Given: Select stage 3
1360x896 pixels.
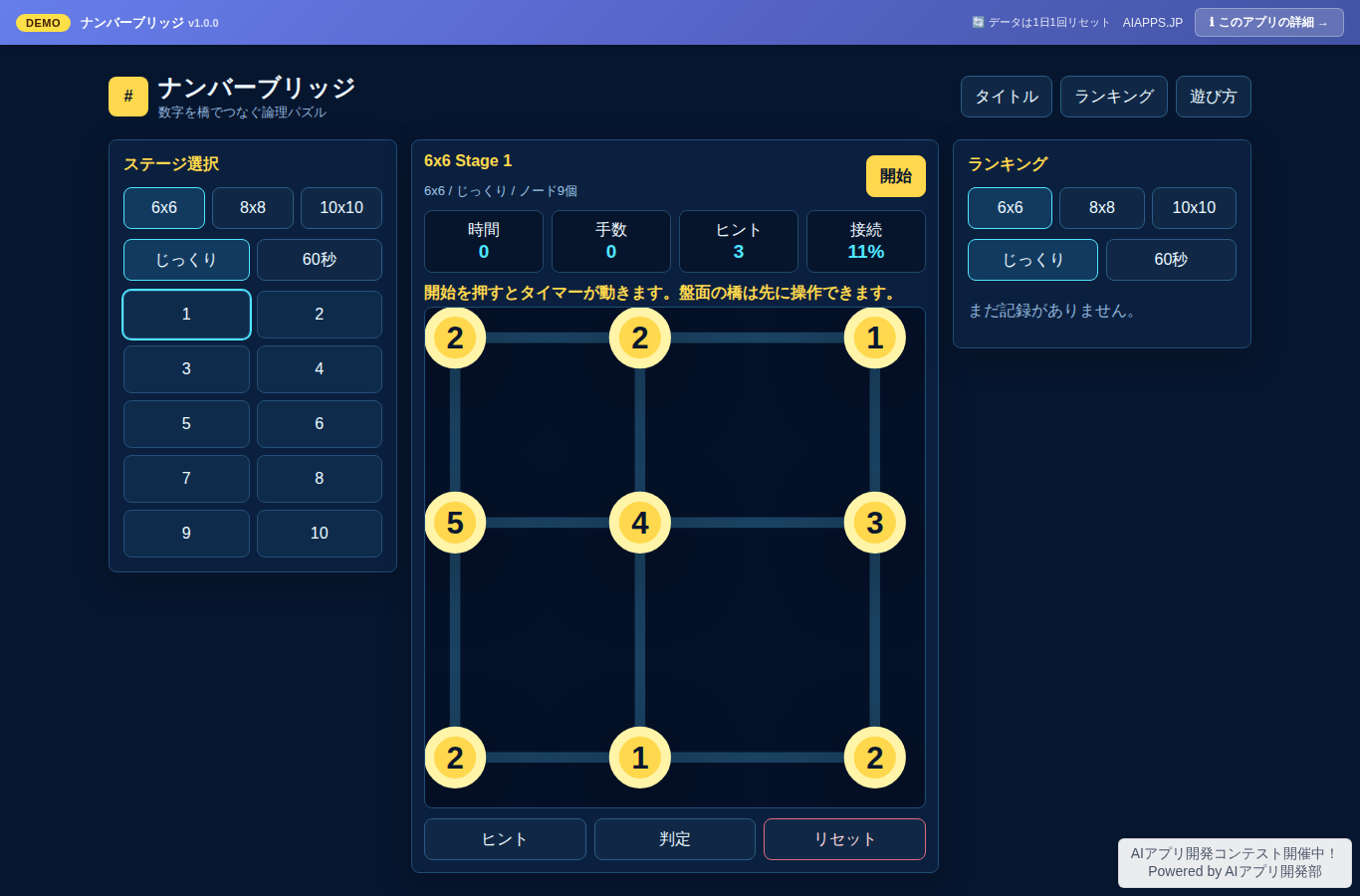Looking at the screenshot, I should coord(186,369).
